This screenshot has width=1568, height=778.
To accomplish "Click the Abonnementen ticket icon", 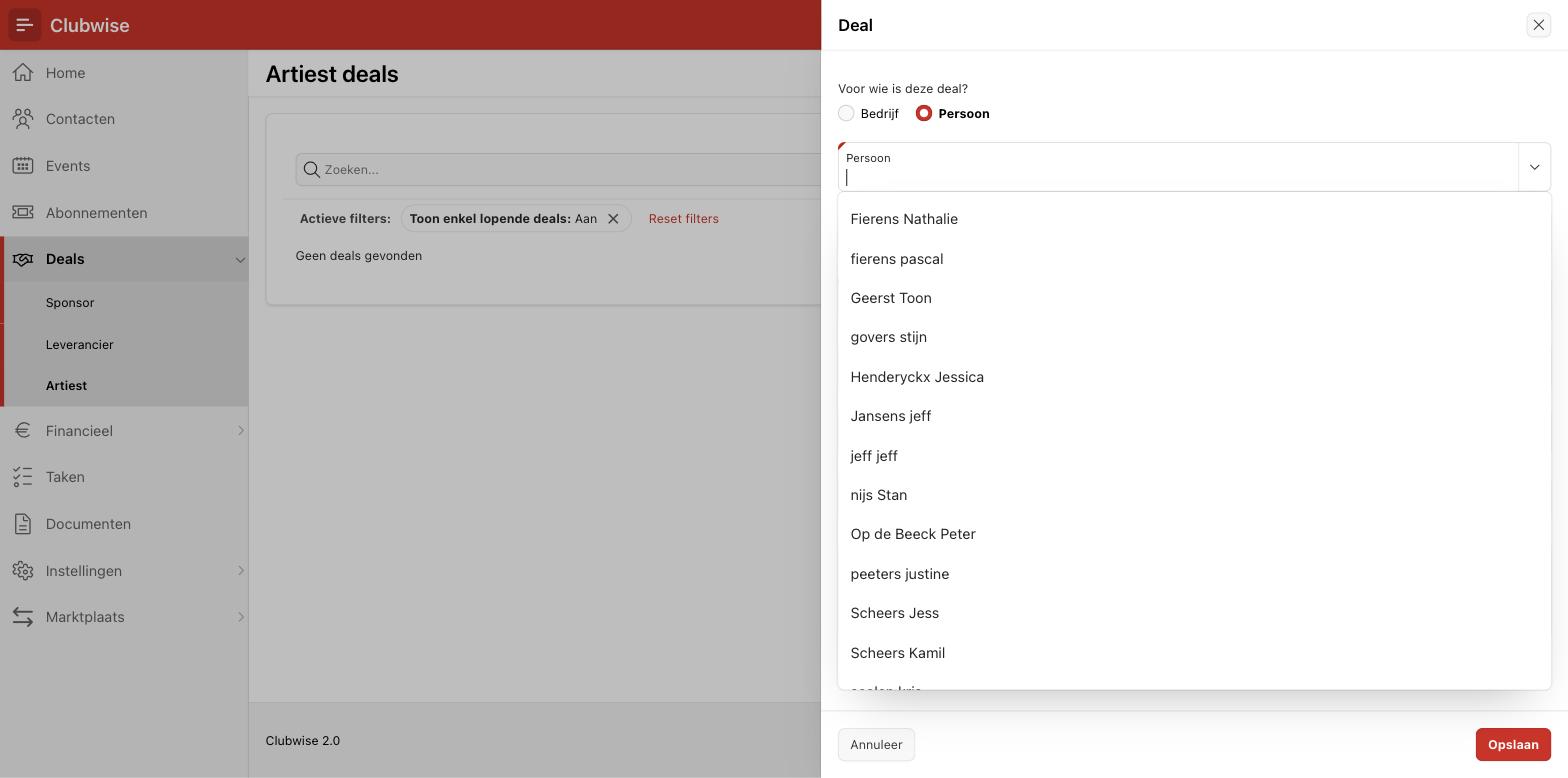I will 23,212.
